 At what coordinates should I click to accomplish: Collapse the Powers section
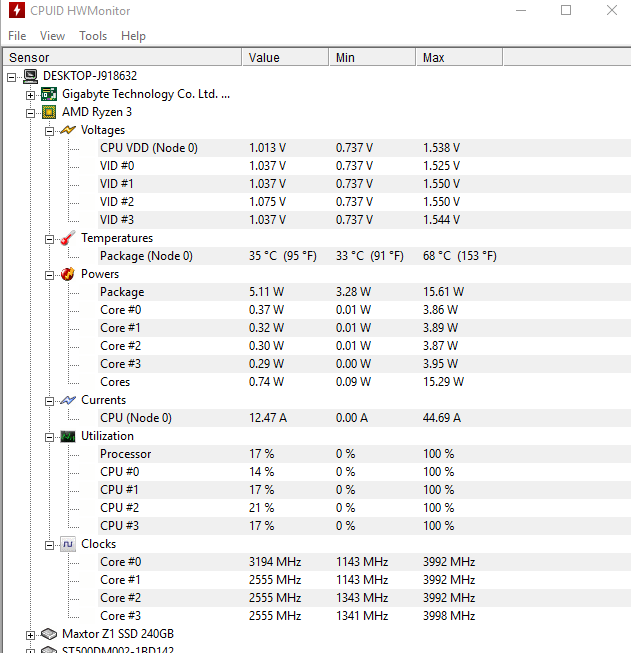[x=50, y=275]
